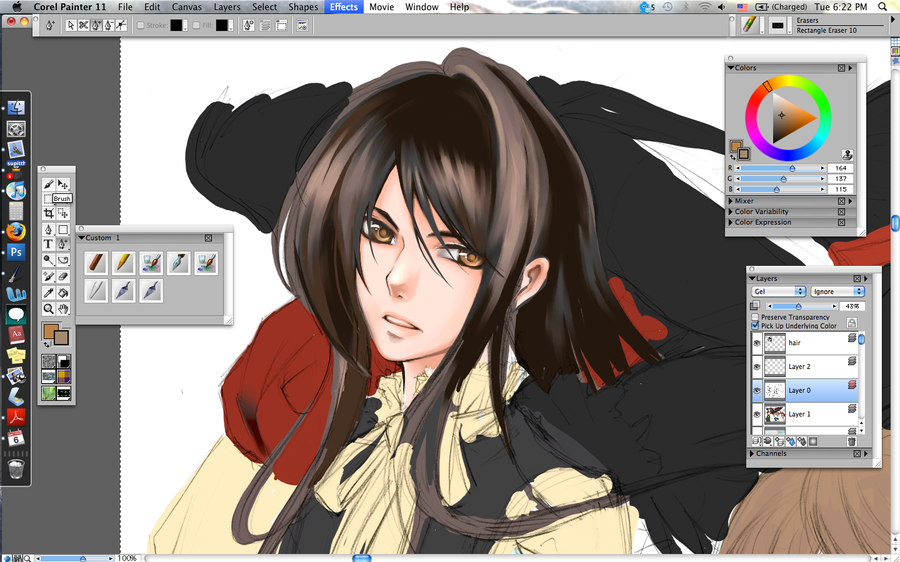Close the Mixer panel with its X box
Image resolution: width=900 pixels, height=562 pixels.
pyautogui.click(x=841, y=201)
